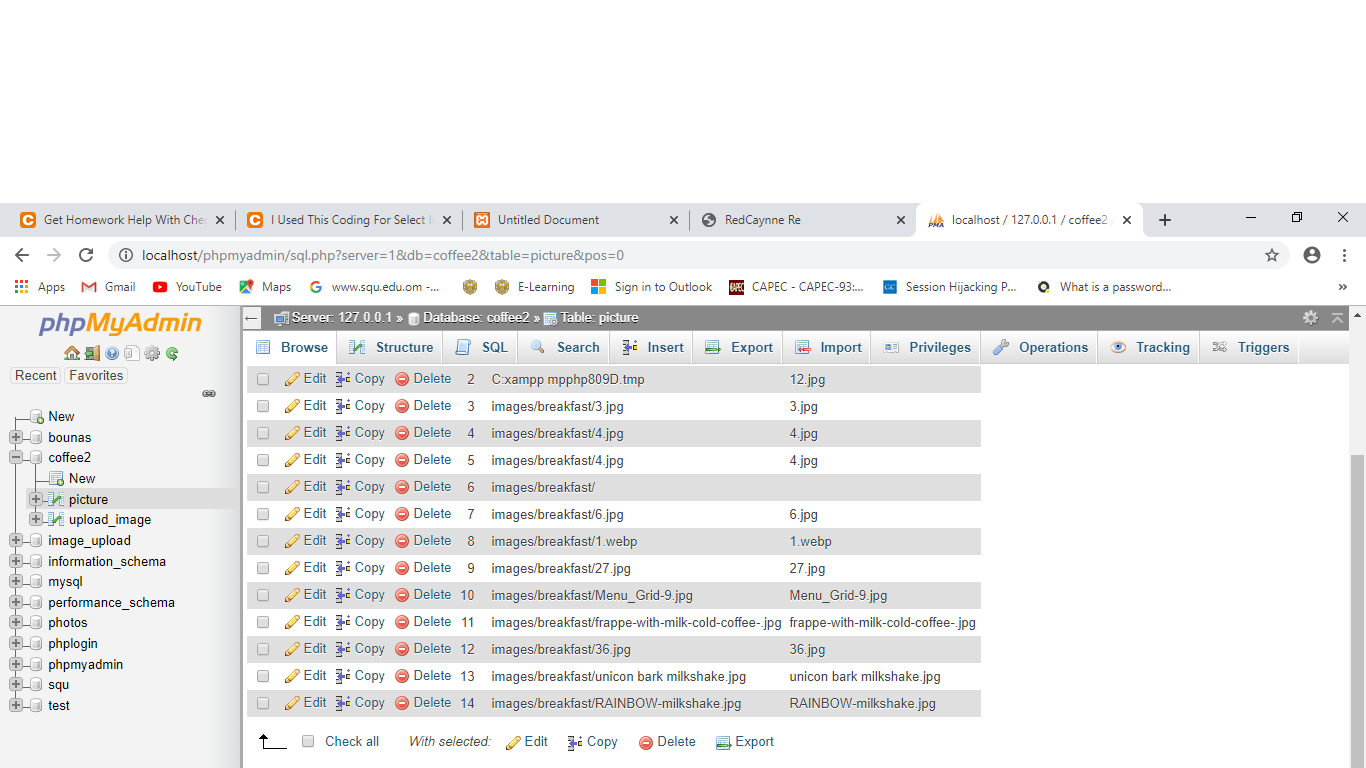Open YouTube bookmark

click(187, 287)
